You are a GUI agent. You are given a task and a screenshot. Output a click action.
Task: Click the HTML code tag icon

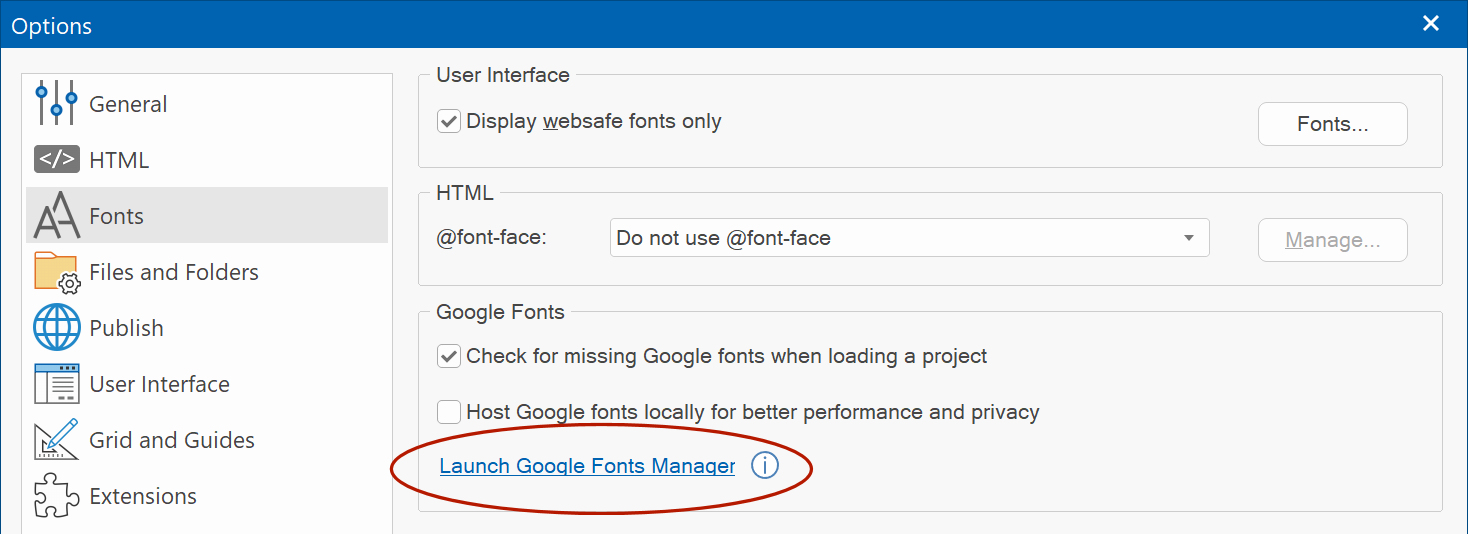pyautogui.click(x=56, y=160)
